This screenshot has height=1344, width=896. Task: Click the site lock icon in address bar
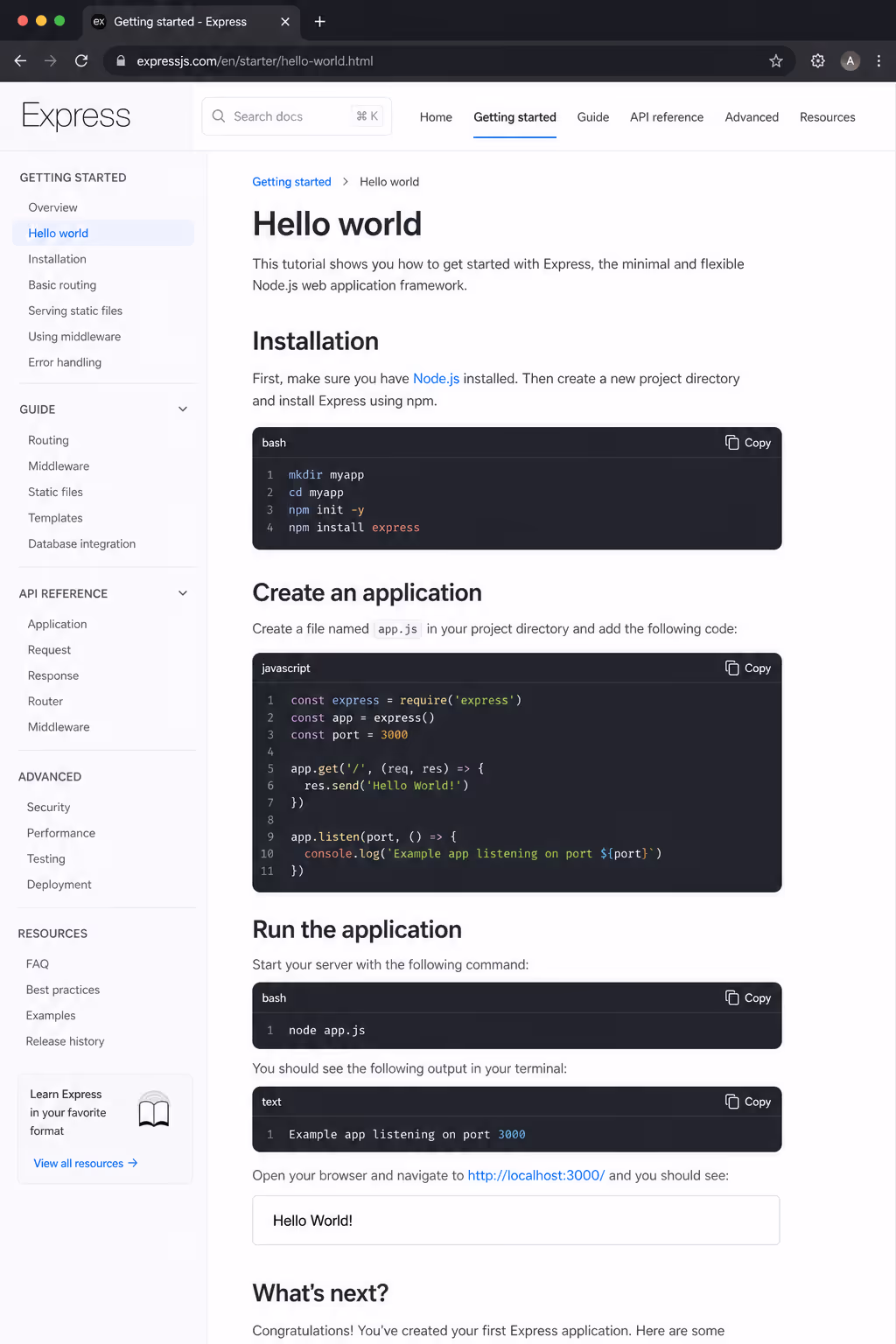coord(121,60)
